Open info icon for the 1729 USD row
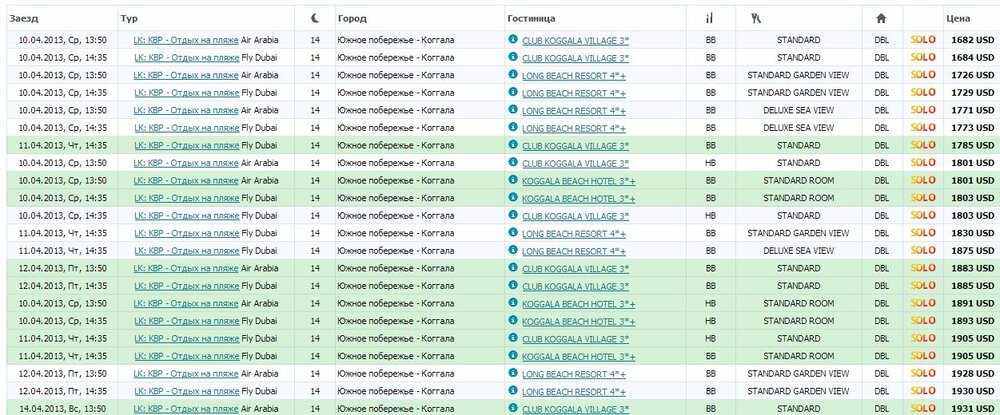This screenshot has height=415, width=1000. [x=512, y=92]
